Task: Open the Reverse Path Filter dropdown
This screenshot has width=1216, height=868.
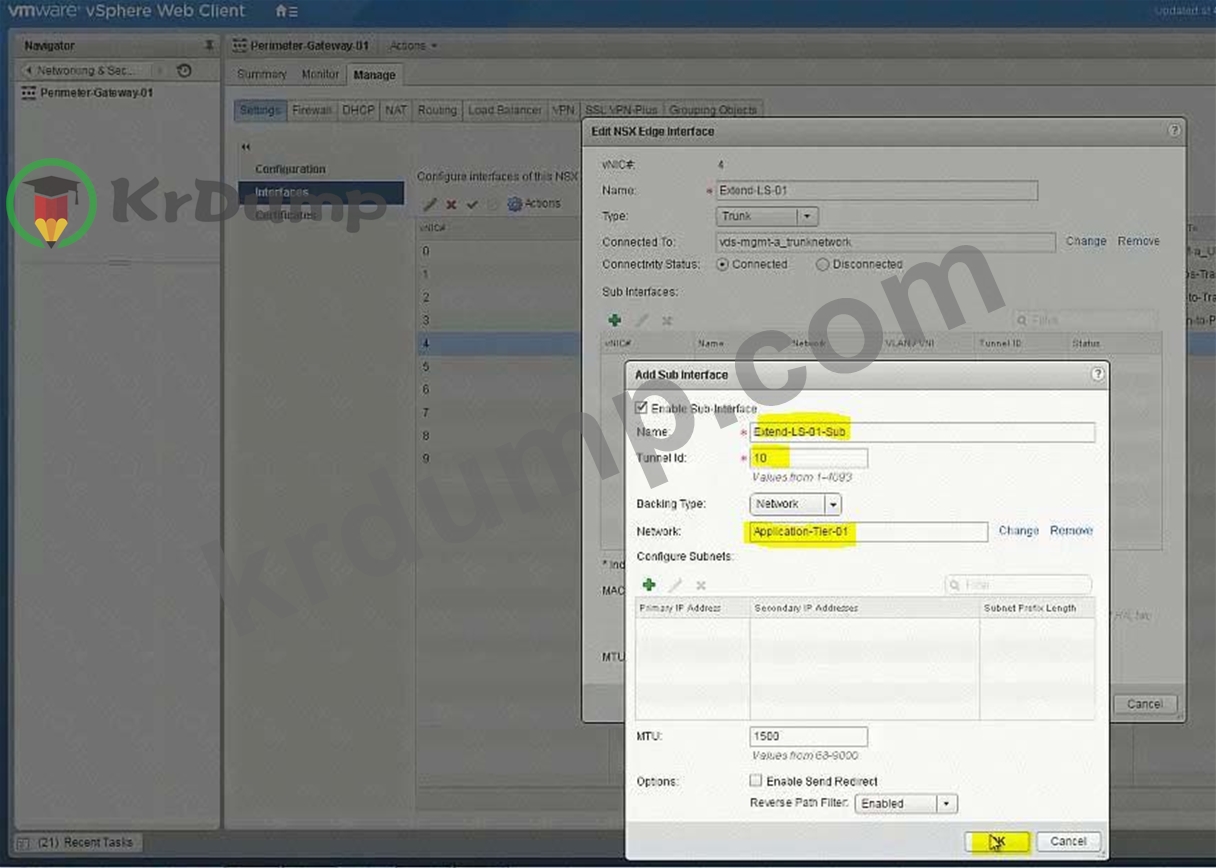Action: coord(906,803)
